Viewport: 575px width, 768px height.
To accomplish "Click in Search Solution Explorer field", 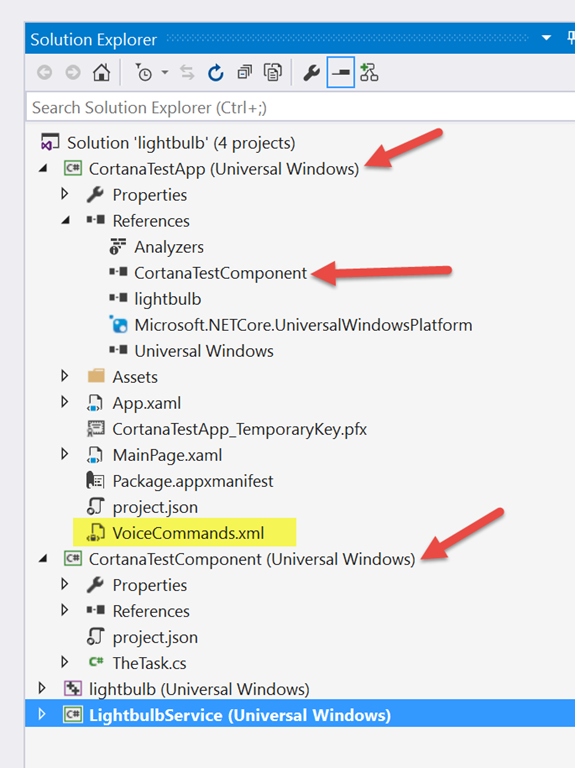I will pos(301,107).
